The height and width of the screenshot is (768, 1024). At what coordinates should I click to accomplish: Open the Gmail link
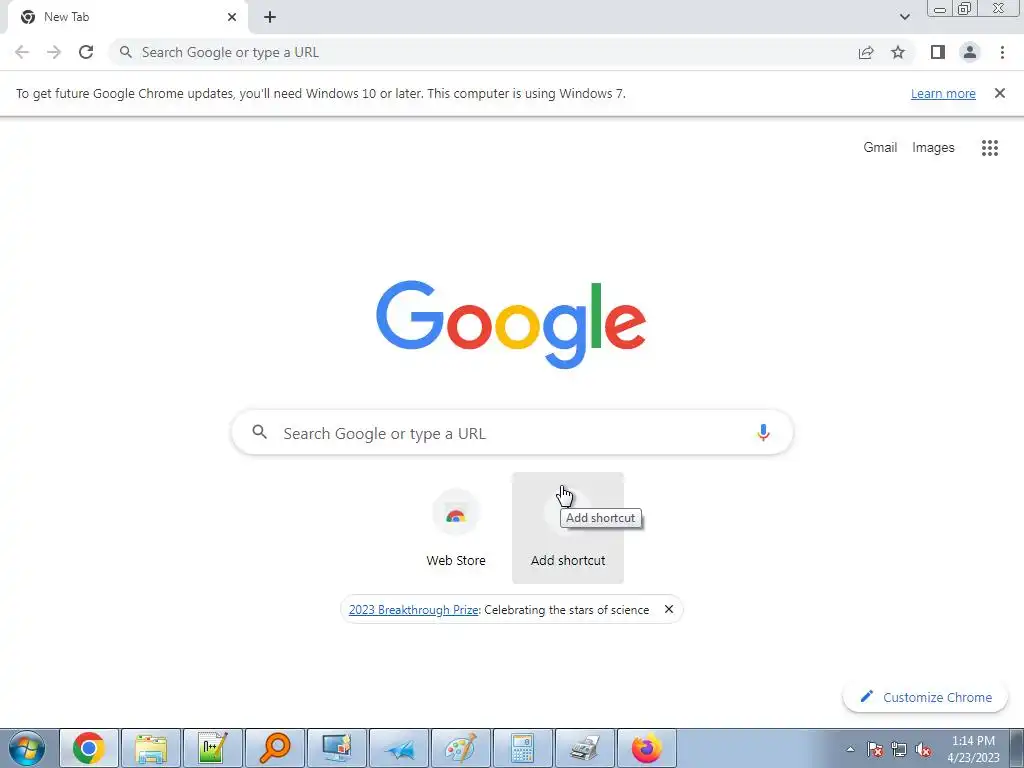pos(880,148)
